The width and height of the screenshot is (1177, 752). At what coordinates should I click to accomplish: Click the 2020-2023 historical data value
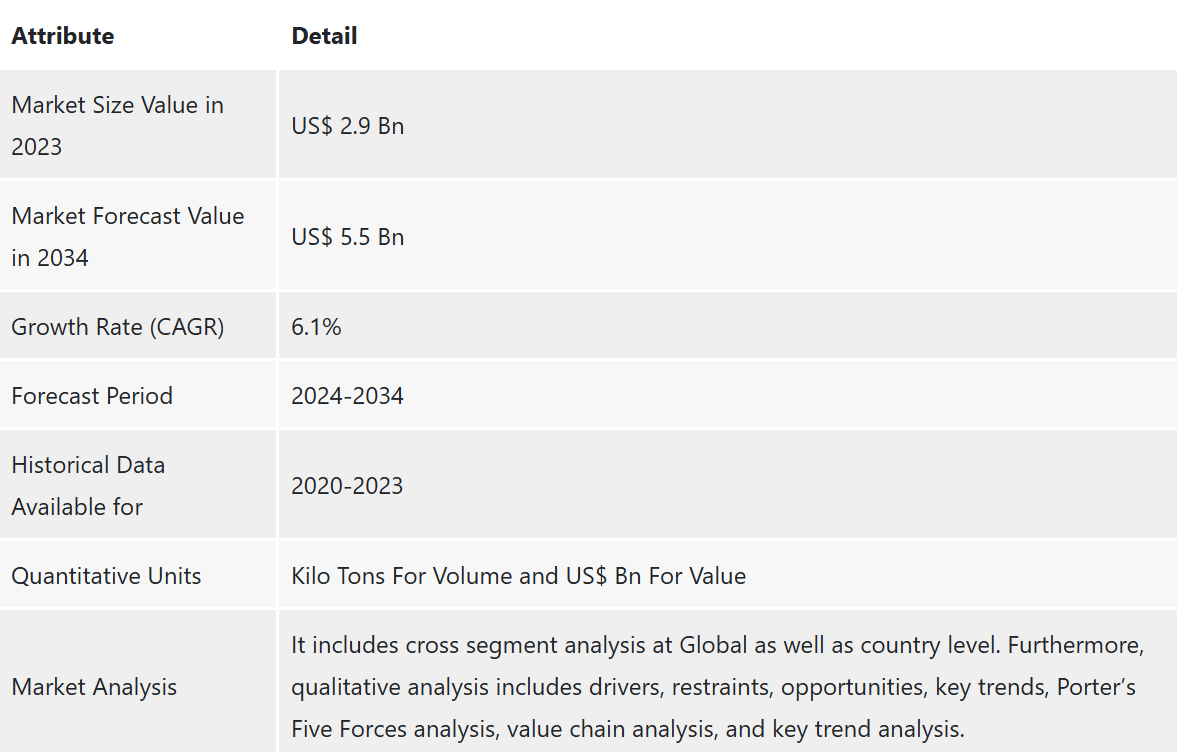click(x=347, y=486)
